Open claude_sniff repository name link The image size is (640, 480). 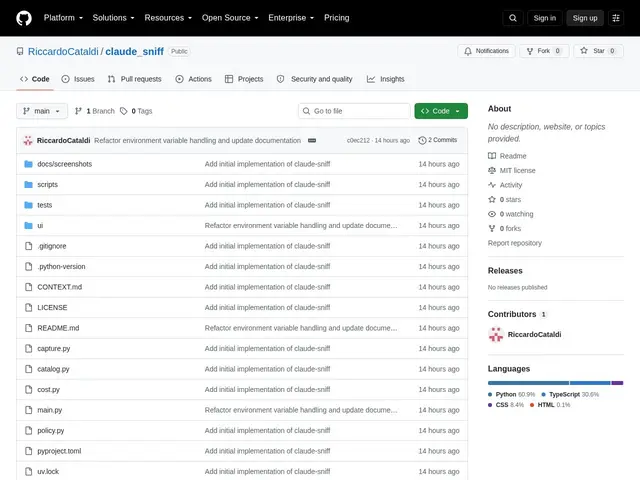coord(134,51)
